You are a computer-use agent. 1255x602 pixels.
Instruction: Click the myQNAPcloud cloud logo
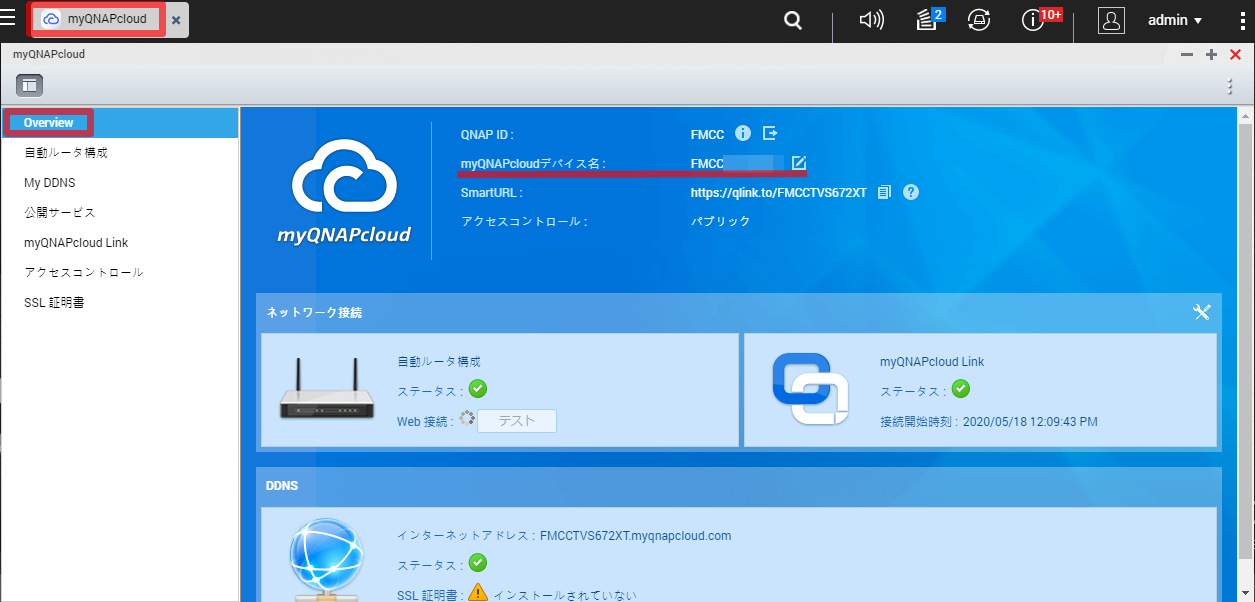click(x=344, y=192)
